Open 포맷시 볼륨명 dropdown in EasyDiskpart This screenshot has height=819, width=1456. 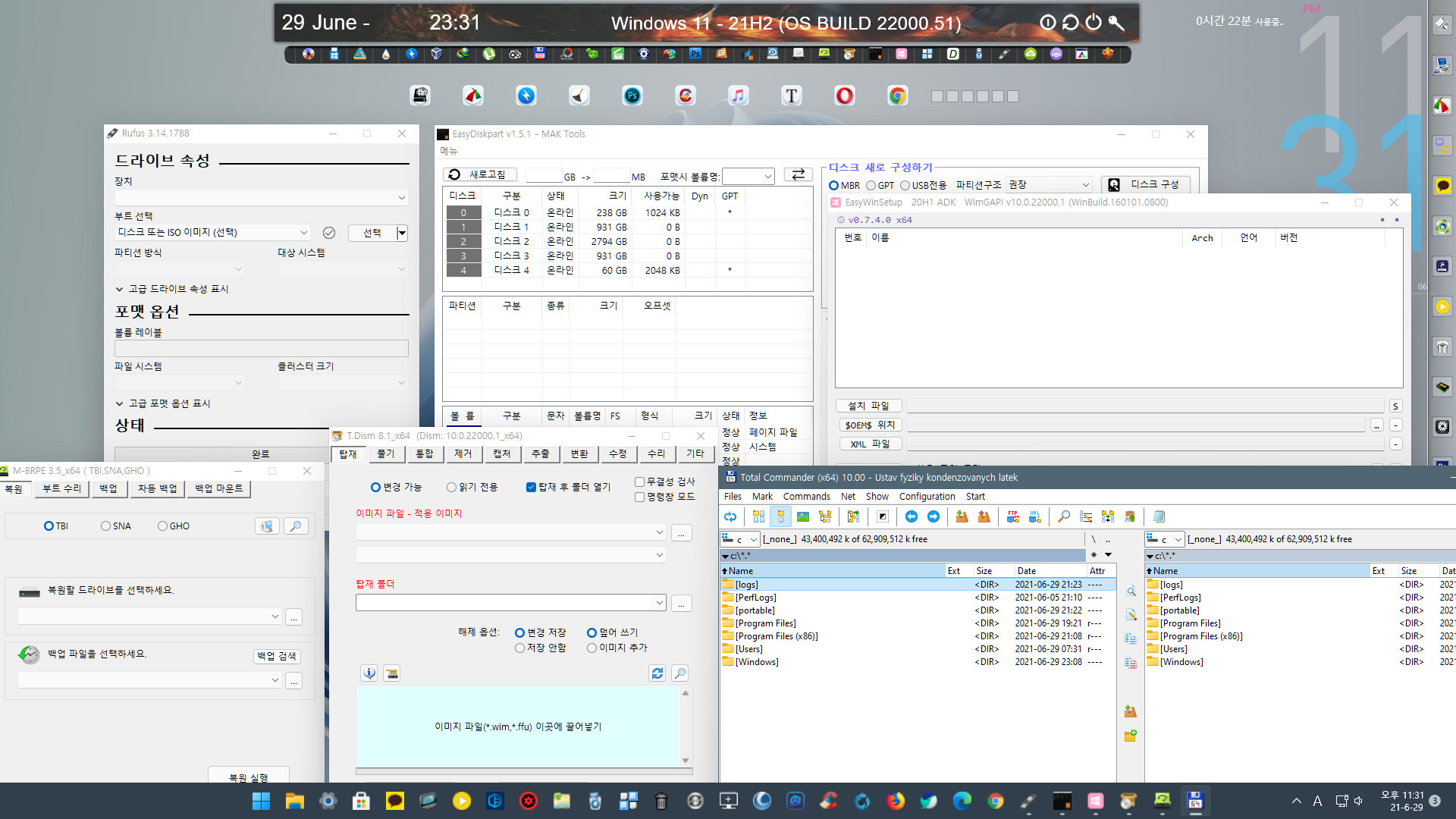coord(748,177)
